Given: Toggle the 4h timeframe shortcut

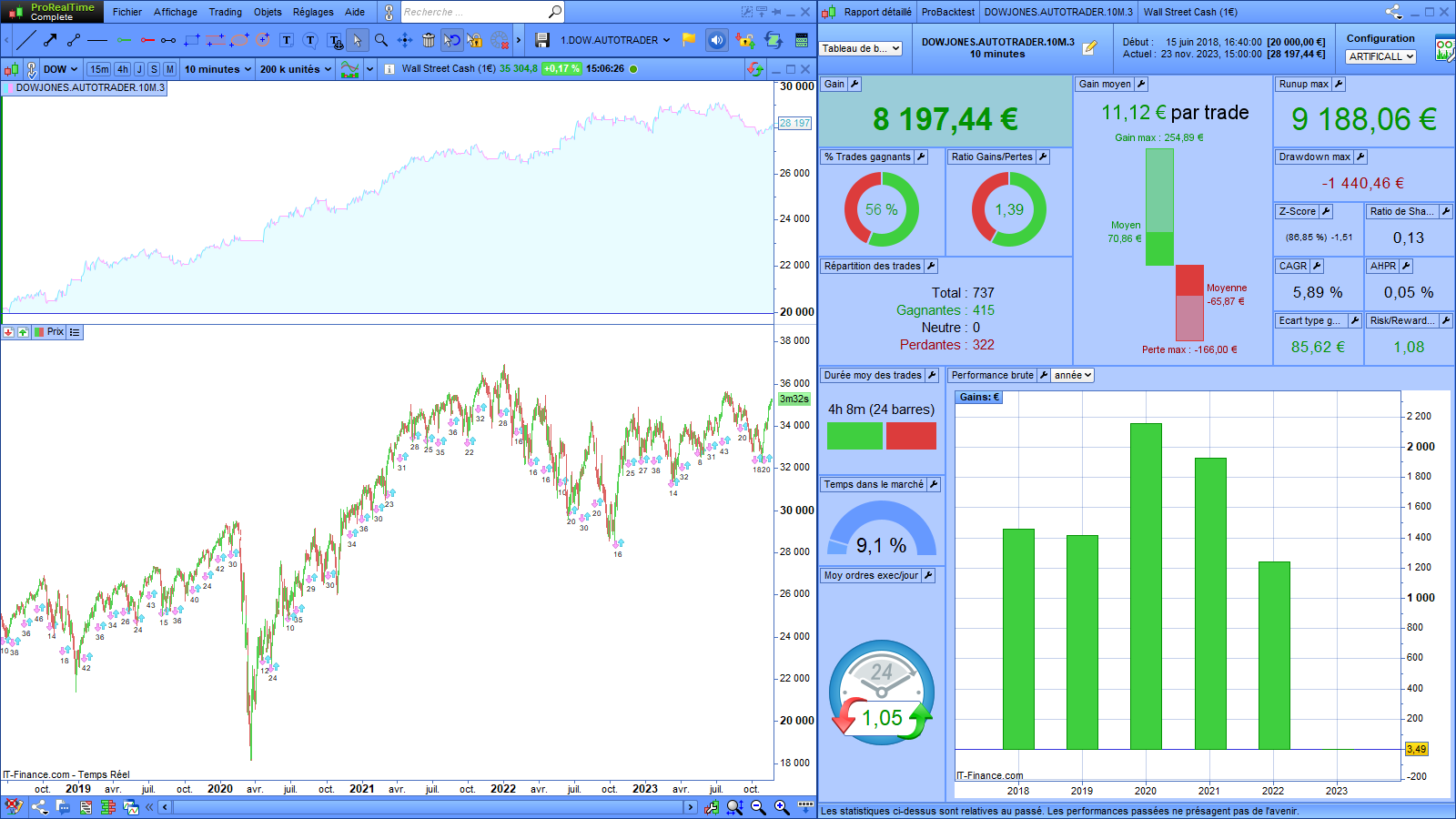Looking at the screenshot, I should (122, 69).
